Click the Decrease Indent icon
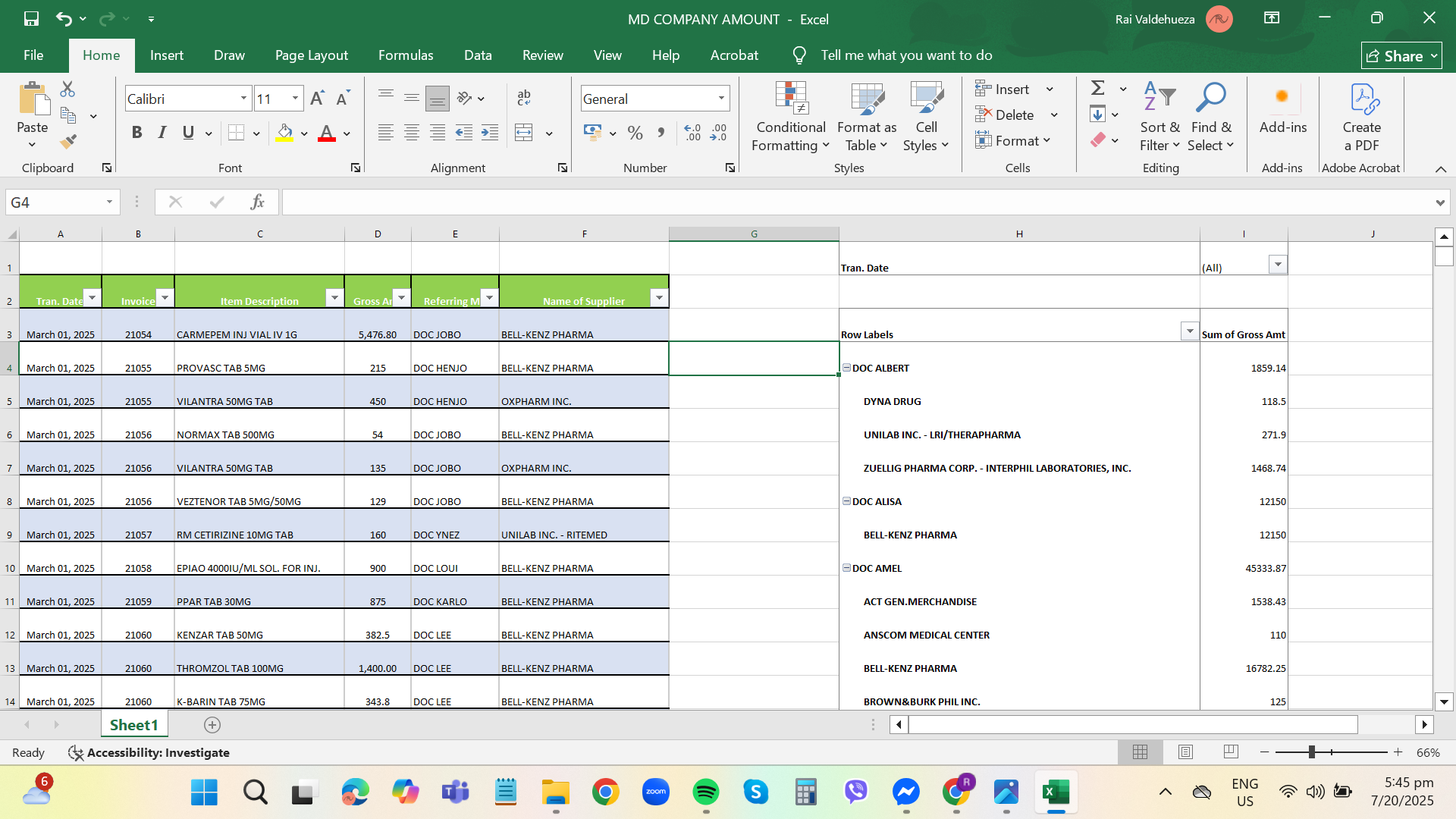The width and height of the screenshot is (1456, 819). (x=464, y=133)
